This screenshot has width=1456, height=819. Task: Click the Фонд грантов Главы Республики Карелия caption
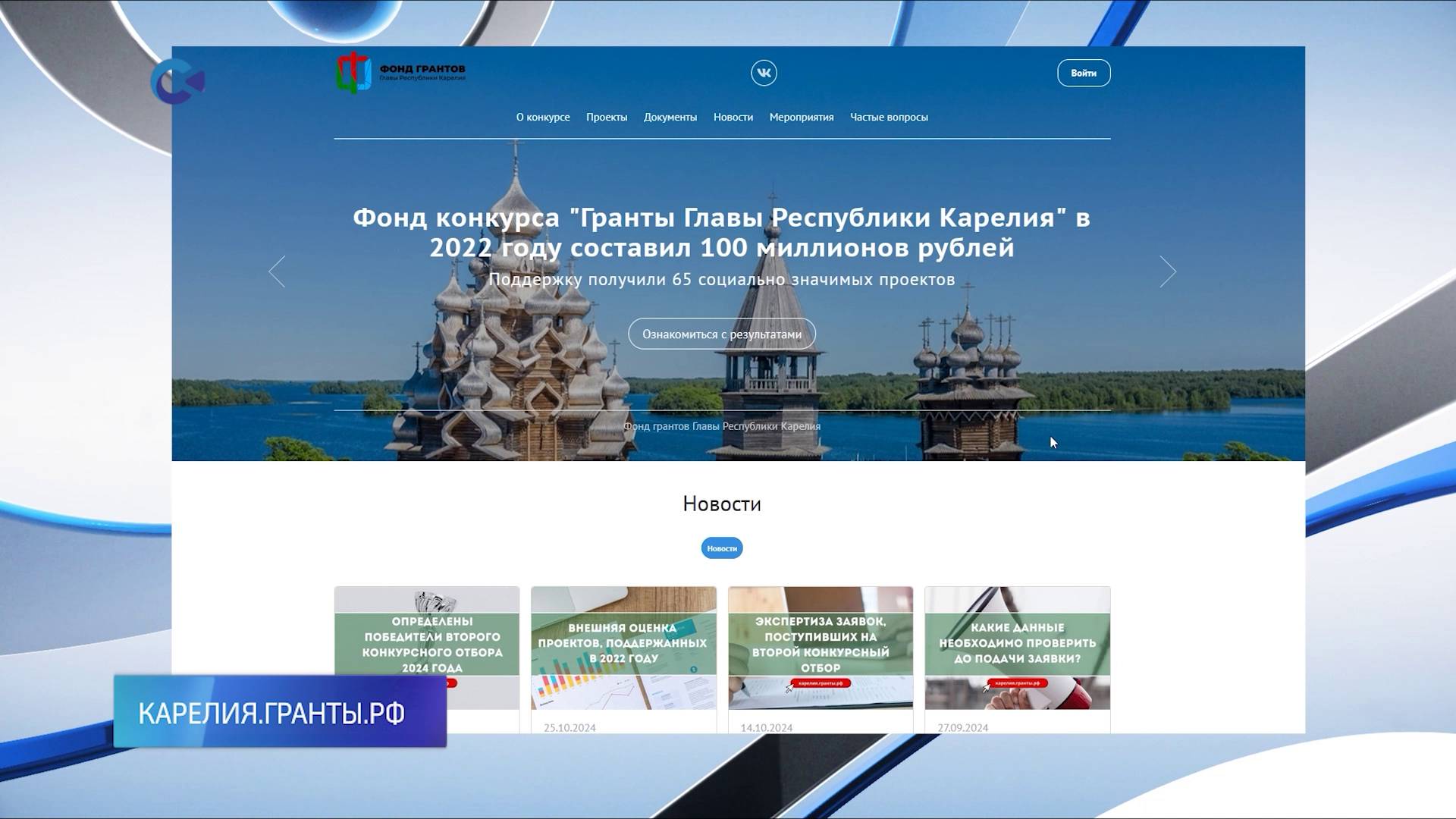pyautogui.click(x=722, y=426)
